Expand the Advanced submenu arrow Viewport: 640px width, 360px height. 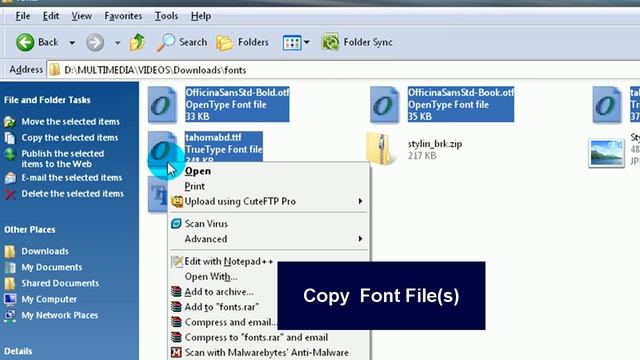click(x=360, y=239)
